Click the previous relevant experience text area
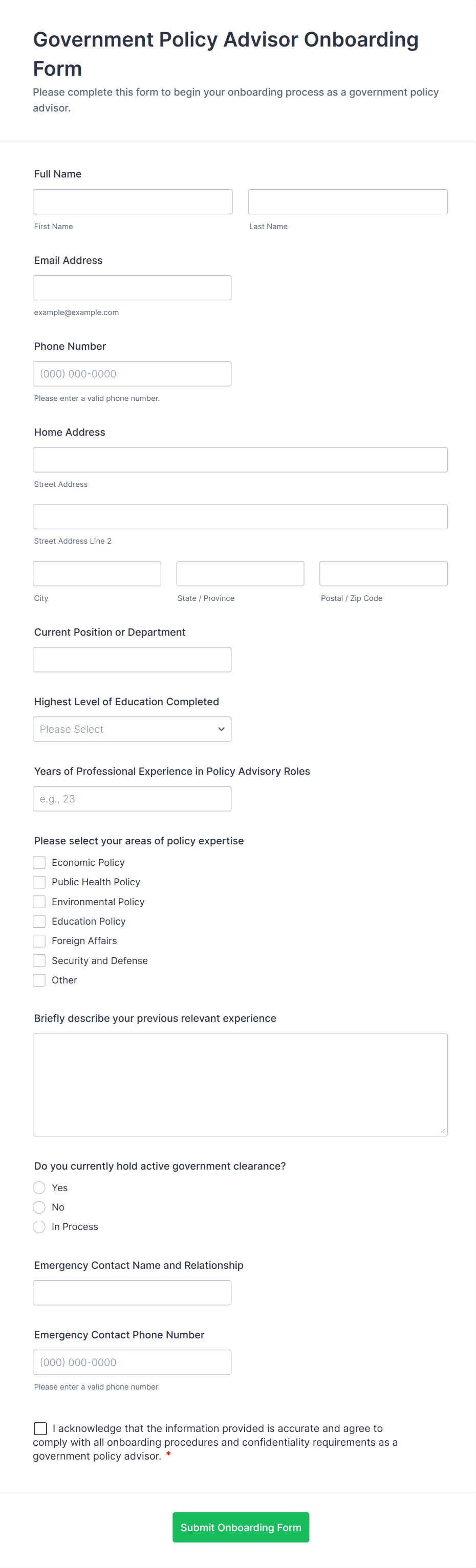Image resolution: width=476 pixels, height=1568 pixels. [x=240, y=1084]
